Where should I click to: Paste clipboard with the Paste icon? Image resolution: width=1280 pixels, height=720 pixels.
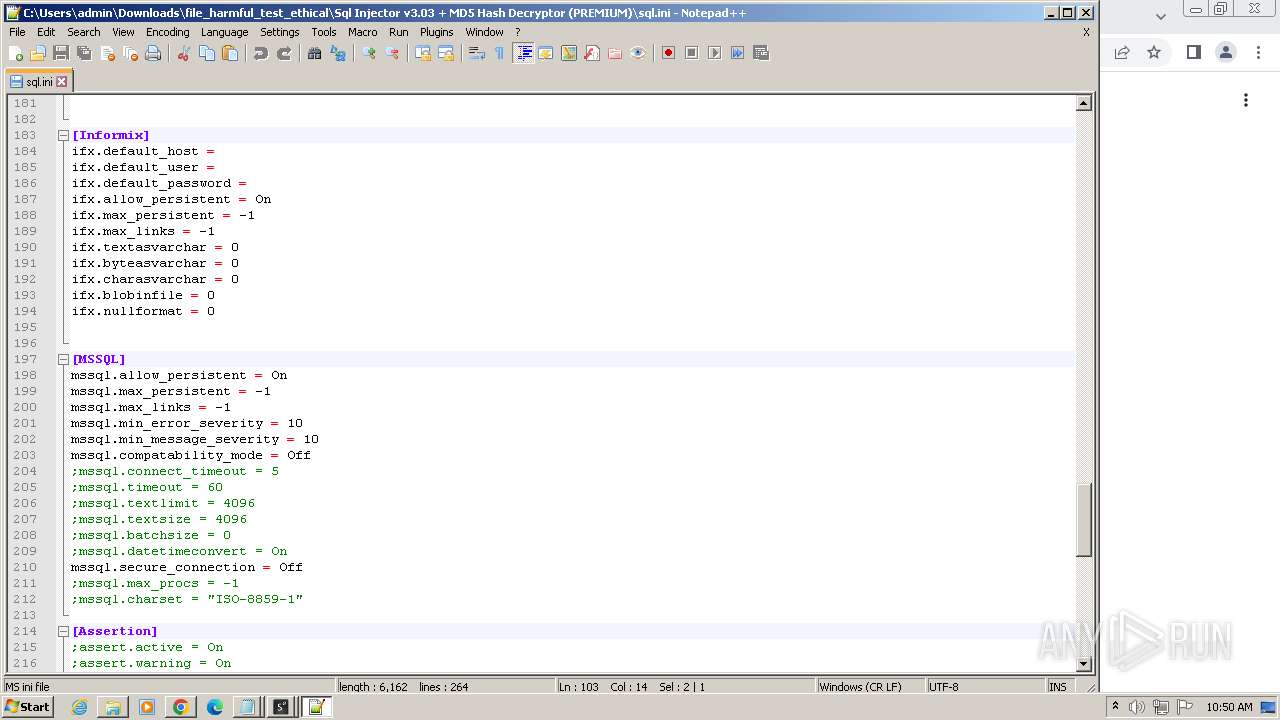pos(230,53)
